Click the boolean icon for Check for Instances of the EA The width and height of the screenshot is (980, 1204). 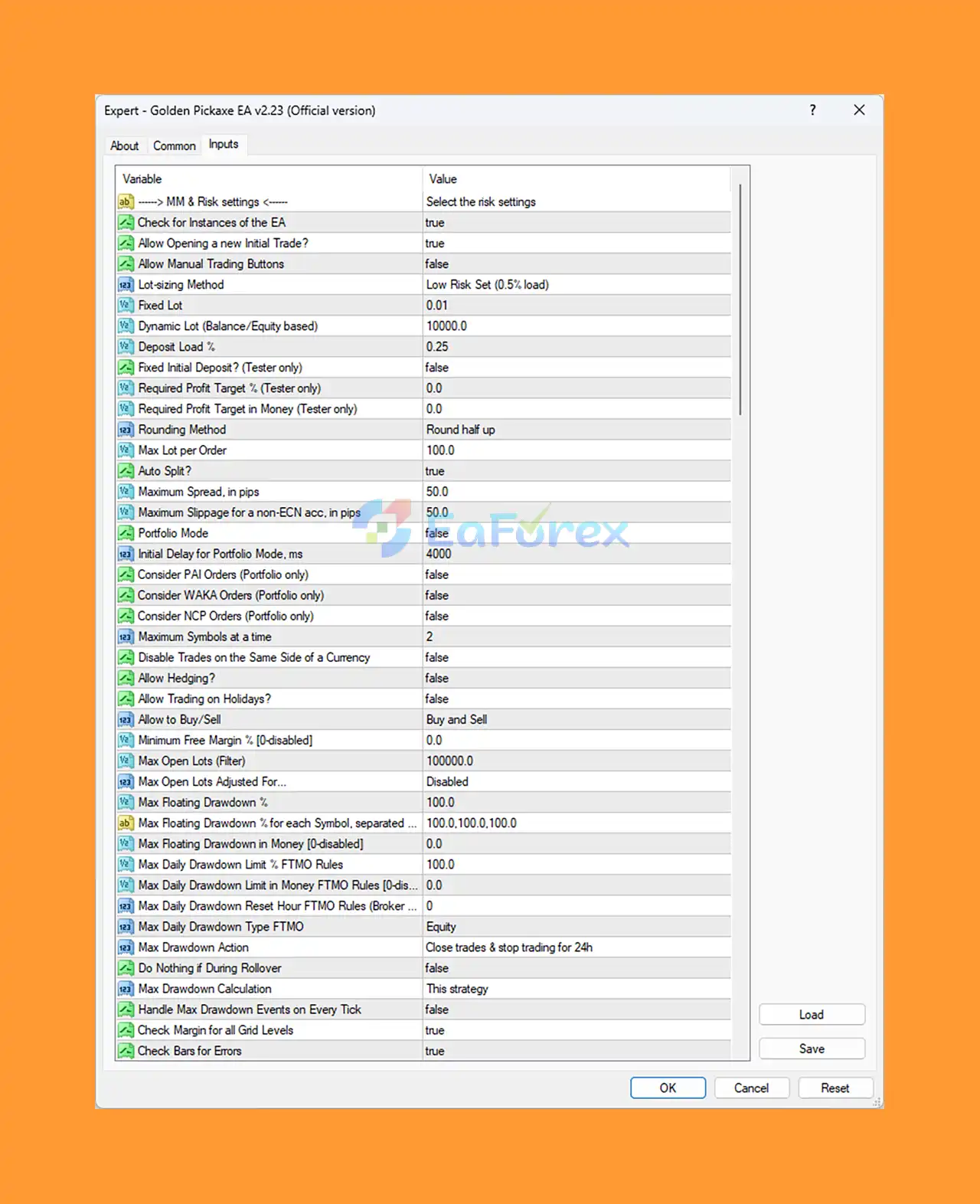coord(126,223)
